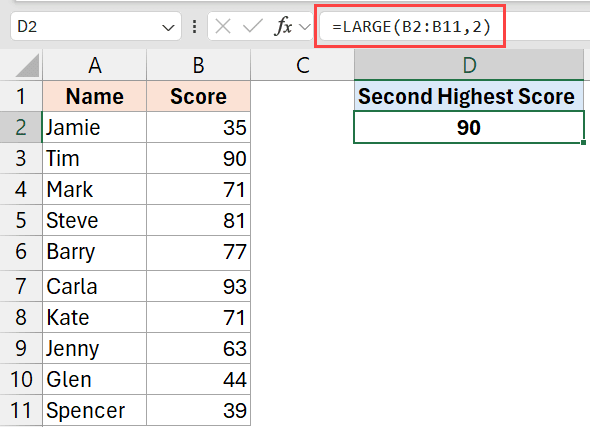Viewport: 590px width, 427px height.
Task: Click the formula bar three-dot drag handle
Action: [x=195, y=27]
